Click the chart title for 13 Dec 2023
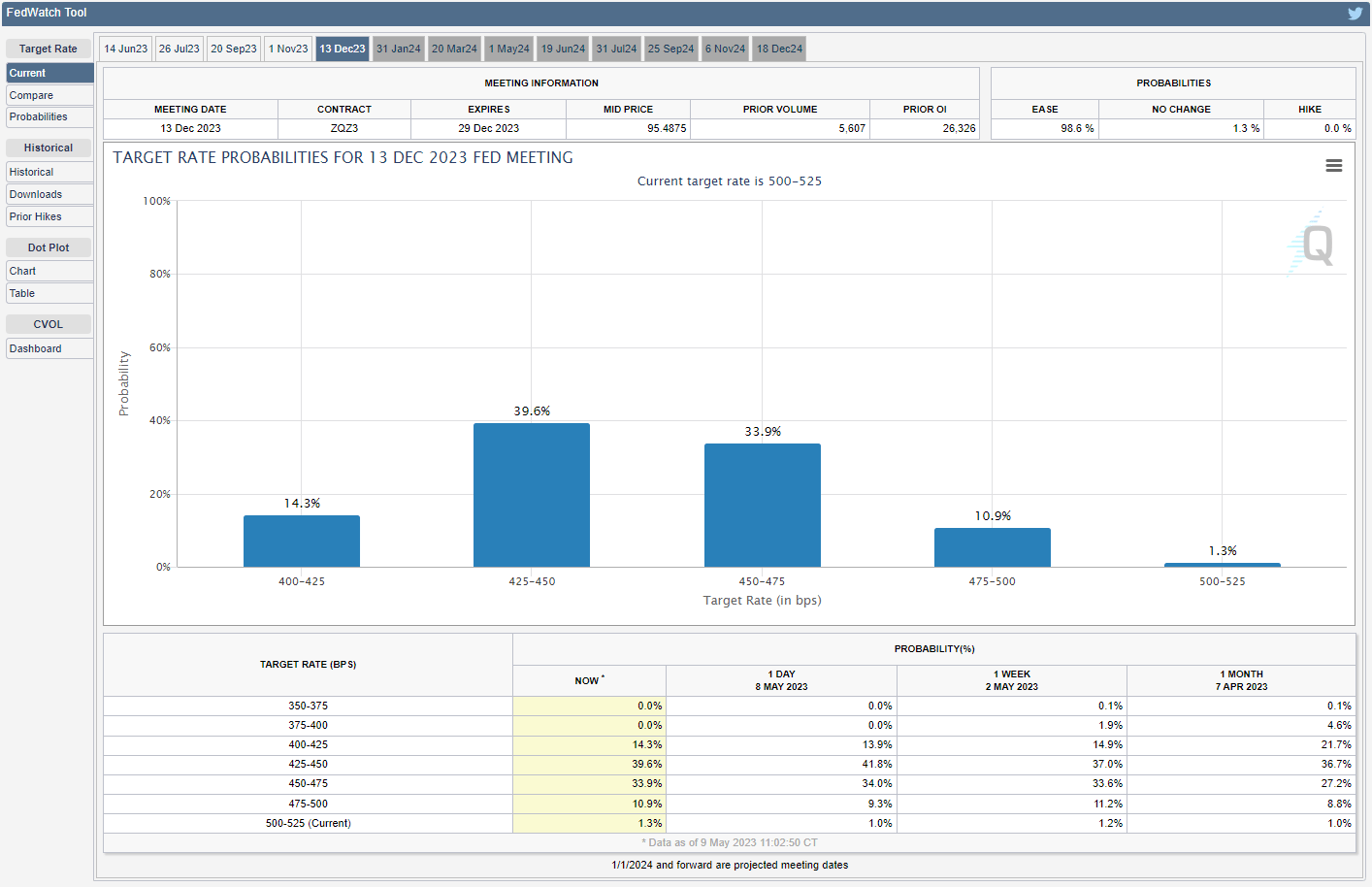The width and height of the screenshot is (1372, 887). pos(343,157)
